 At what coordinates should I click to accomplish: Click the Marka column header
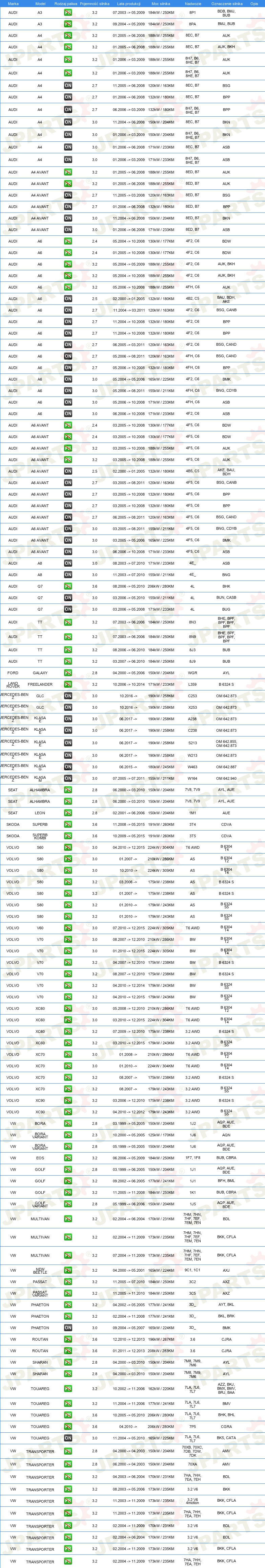pos(13,4)
